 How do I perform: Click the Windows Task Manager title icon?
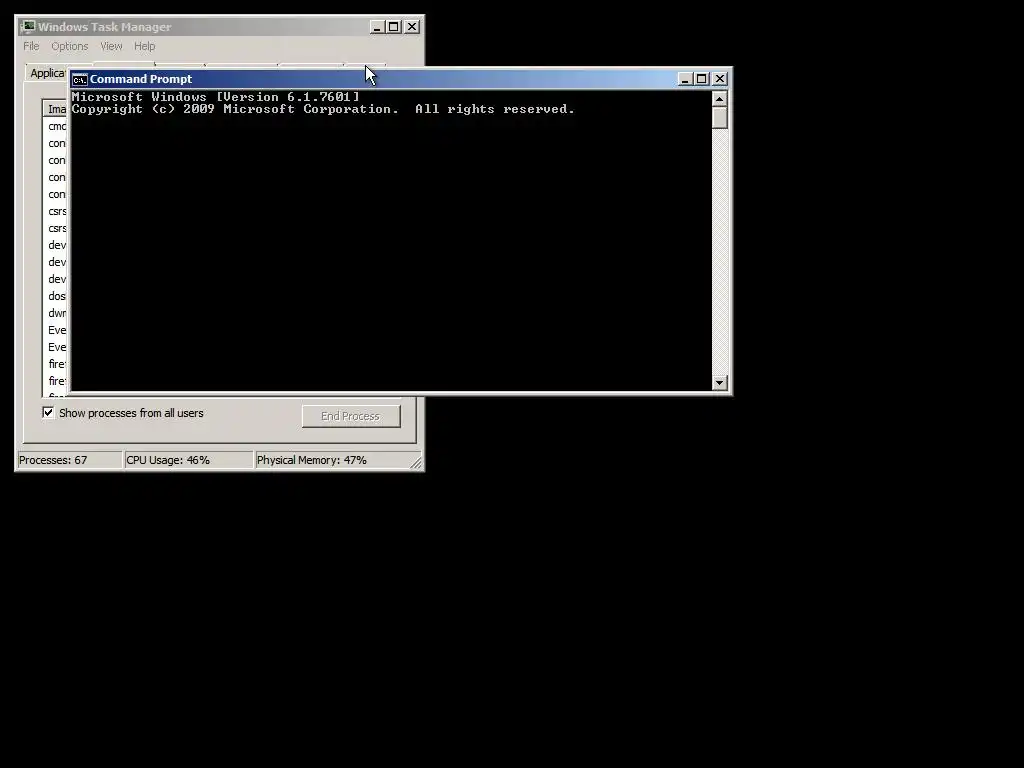[27, 27]
